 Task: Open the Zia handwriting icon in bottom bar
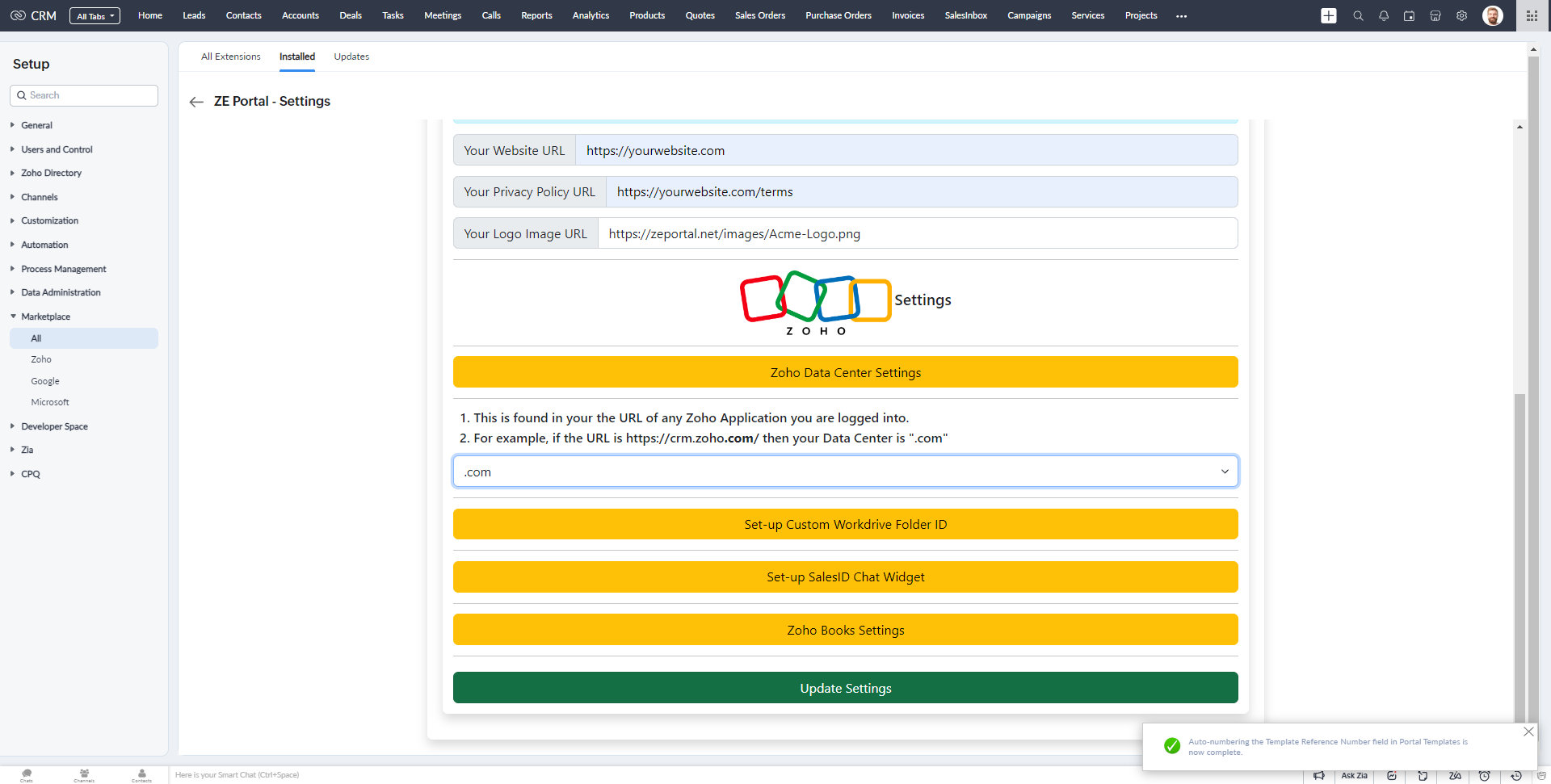(x=1455, y=776)
